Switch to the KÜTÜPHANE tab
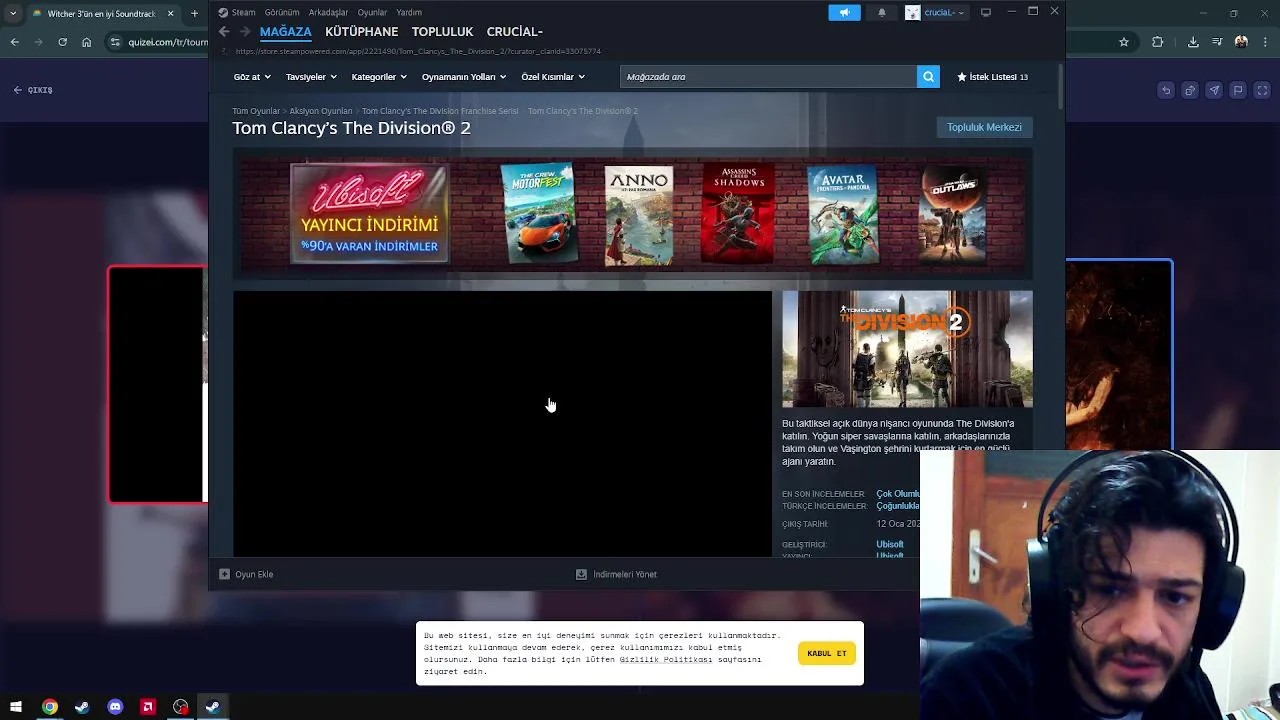This screenshot has height=720, width=1280. point(361,32)
